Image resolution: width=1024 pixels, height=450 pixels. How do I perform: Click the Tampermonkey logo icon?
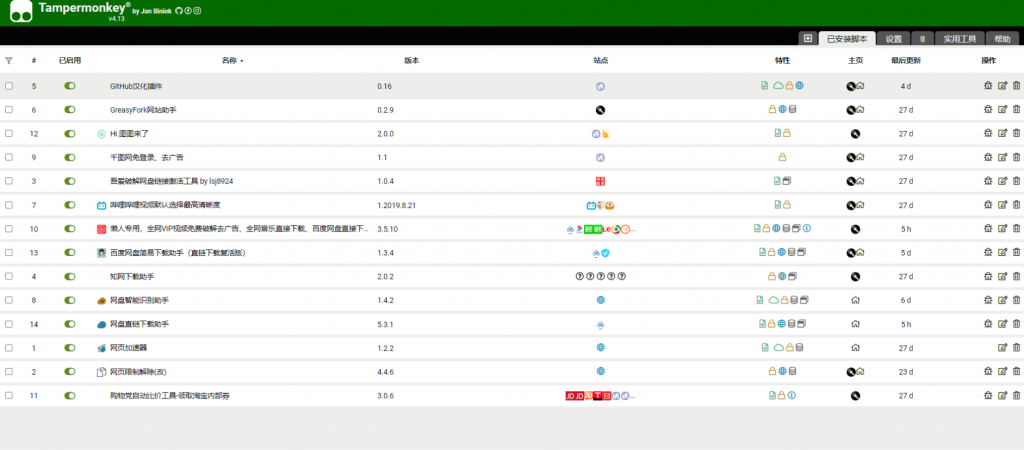coord(21,11)
